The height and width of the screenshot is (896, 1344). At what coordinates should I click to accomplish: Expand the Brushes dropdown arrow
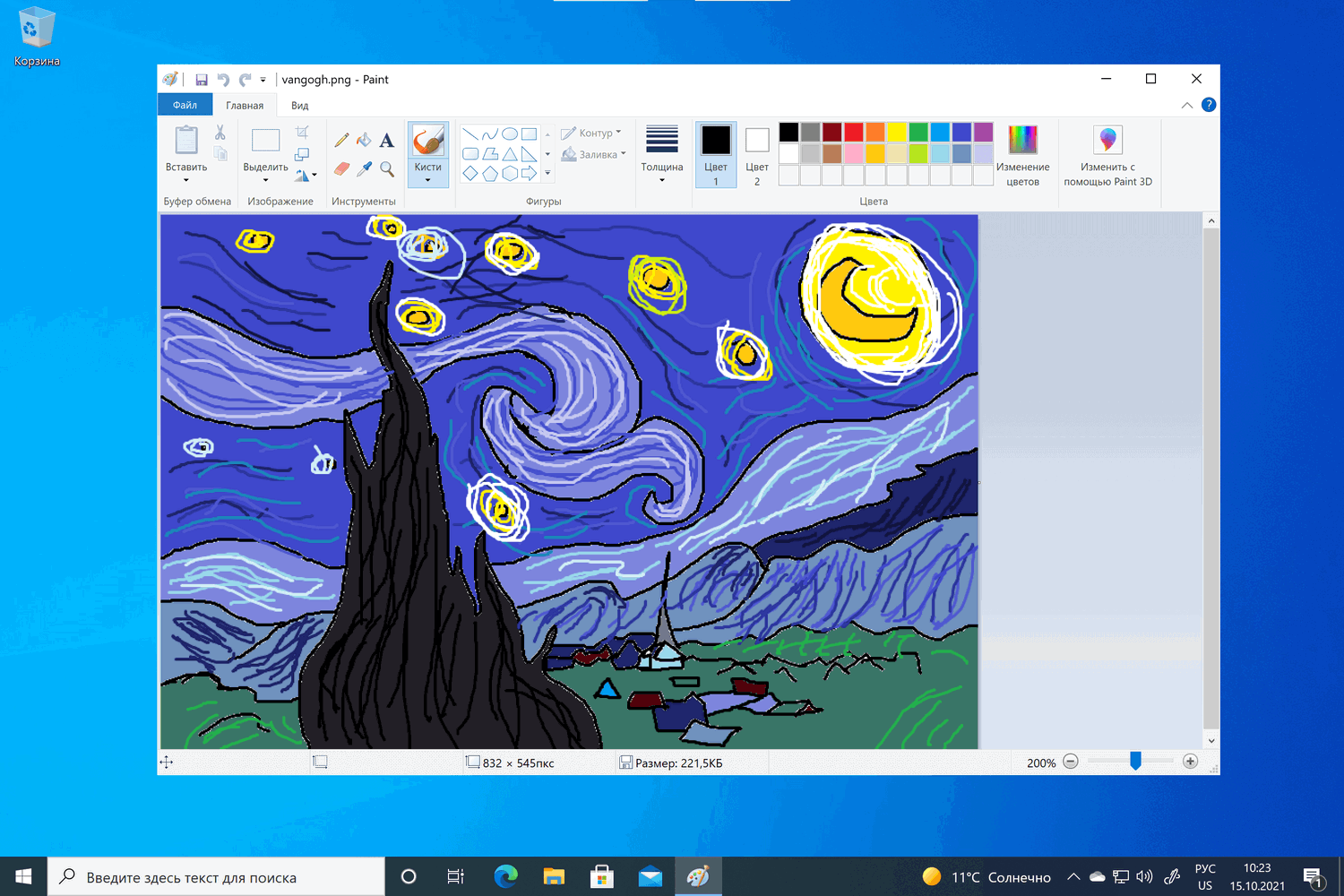[x=428, y=180]
